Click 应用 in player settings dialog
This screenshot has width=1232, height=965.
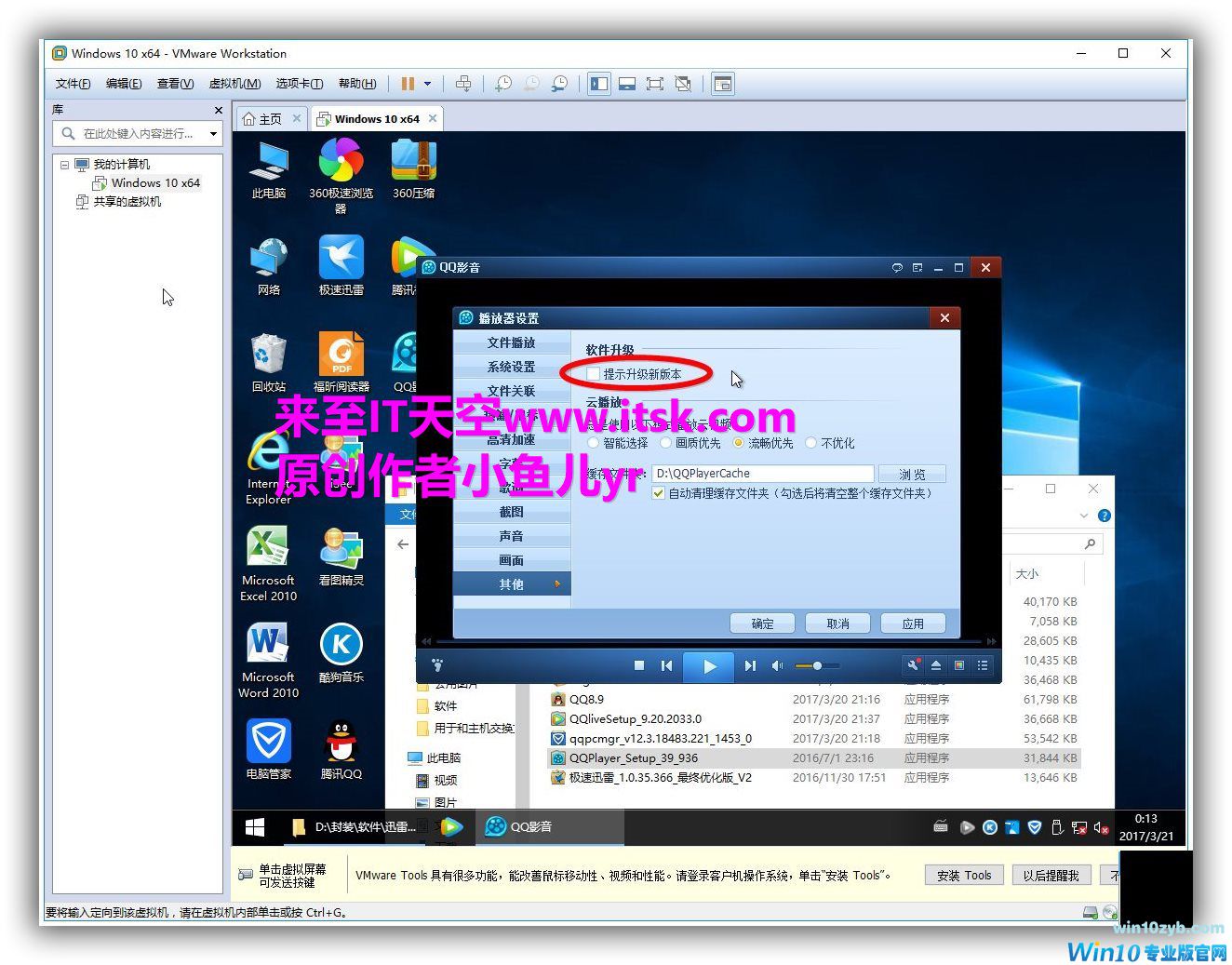coord(913,623)
